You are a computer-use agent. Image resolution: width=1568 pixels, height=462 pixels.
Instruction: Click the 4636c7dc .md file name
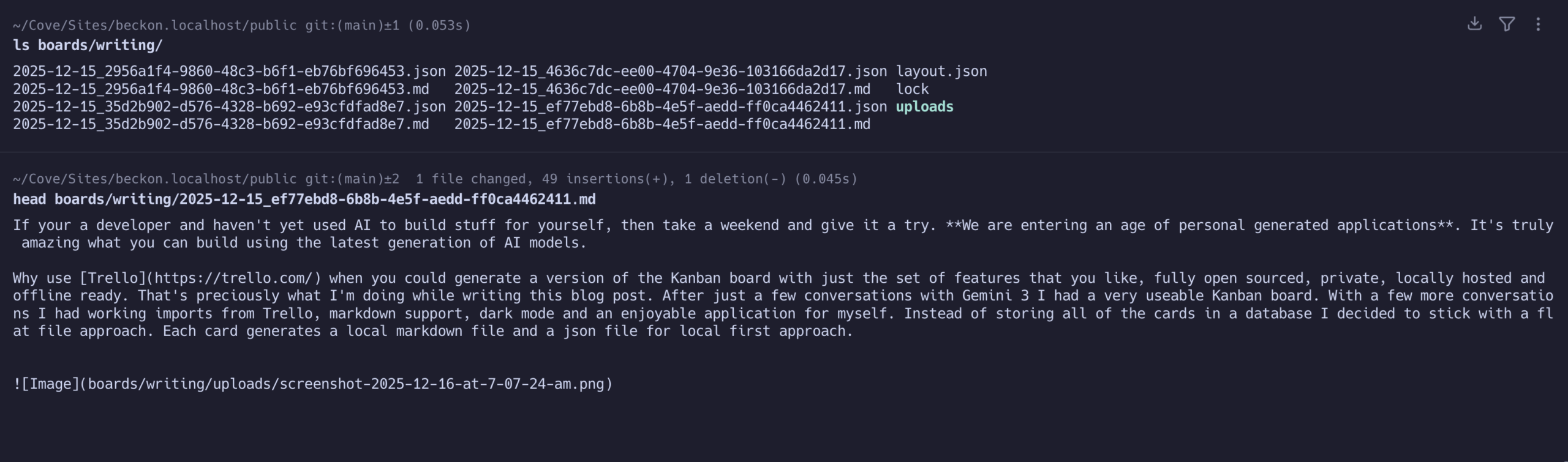tap(661, 89)
